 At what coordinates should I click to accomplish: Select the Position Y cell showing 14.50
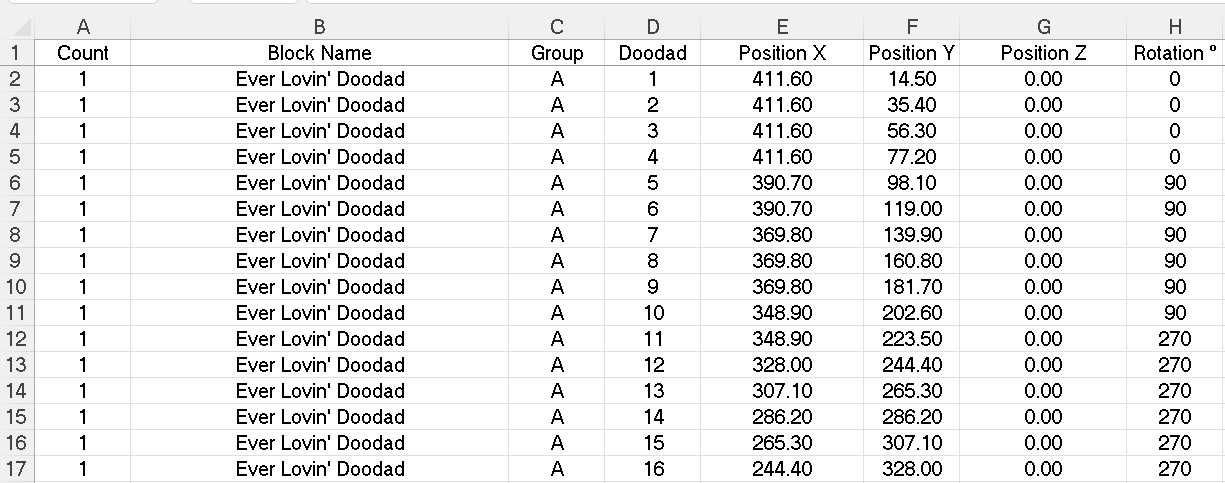(912, 79)
